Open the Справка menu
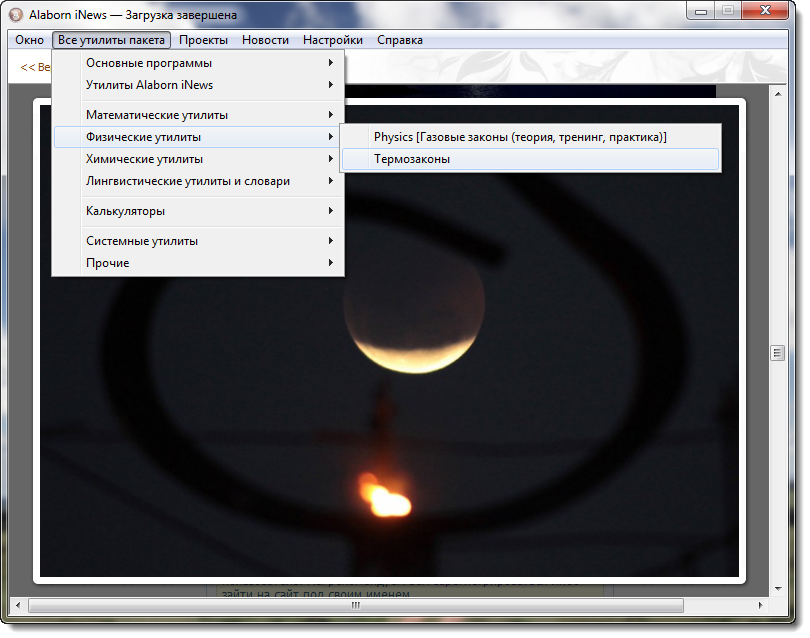 [399, 40]
